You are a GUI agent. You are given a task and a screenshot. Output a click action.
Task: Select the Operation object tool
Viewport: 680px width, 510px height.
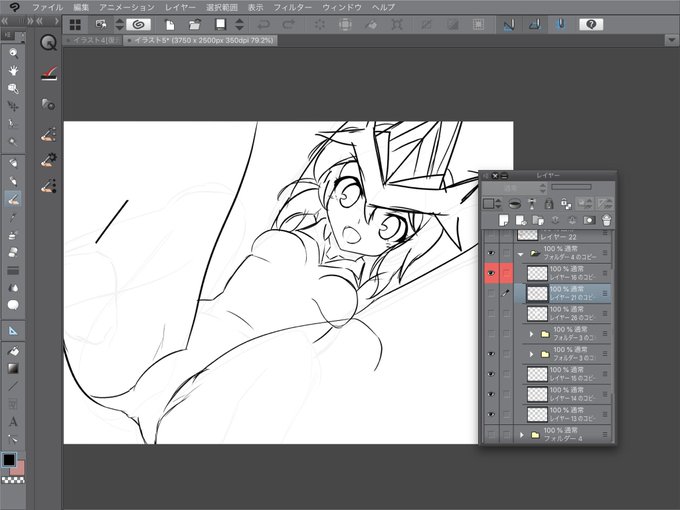[13, 88]
